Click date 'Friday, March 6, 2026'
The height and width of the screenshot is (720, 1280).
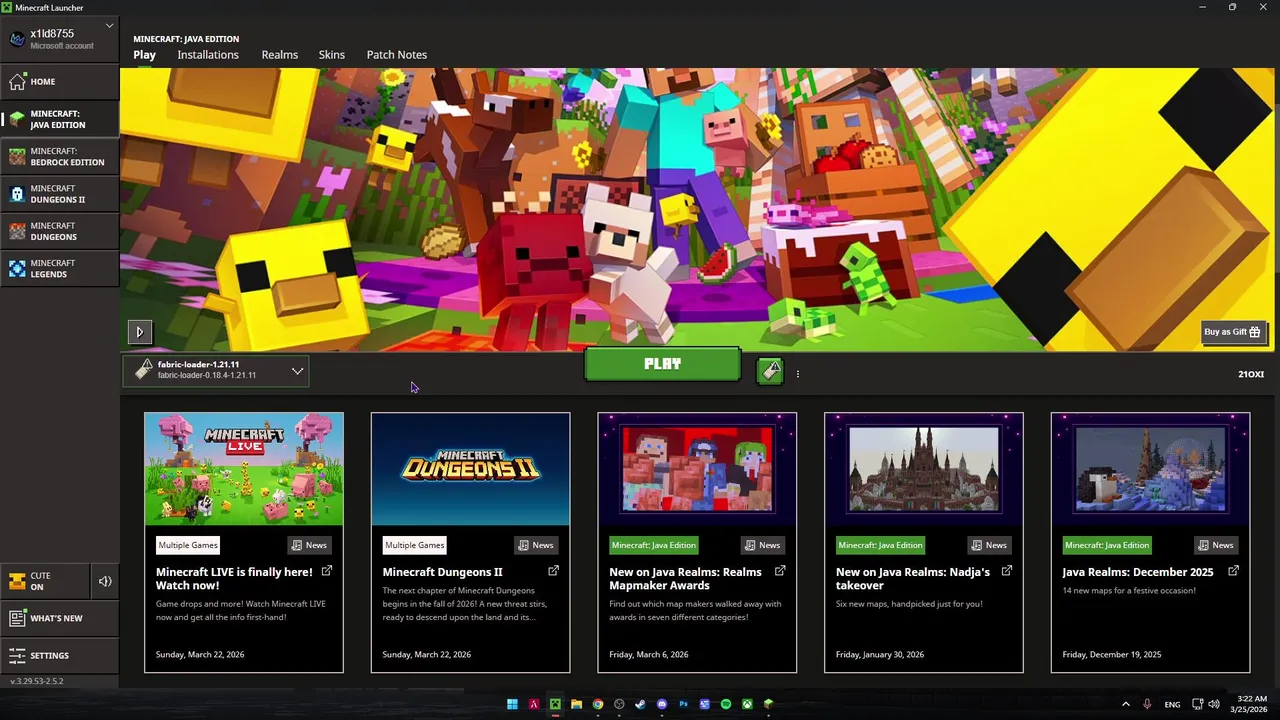tap(649, 654)
